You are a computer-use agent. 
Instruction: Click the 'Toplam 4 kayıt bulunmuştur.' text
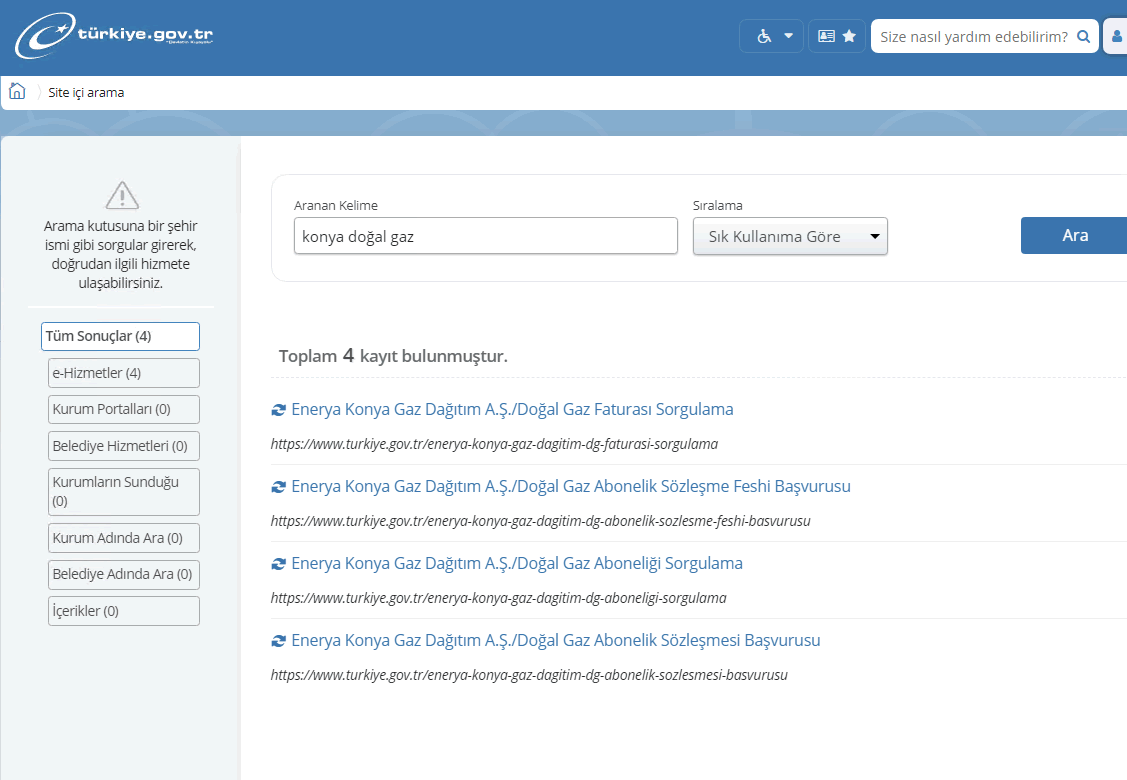point(393,356)
